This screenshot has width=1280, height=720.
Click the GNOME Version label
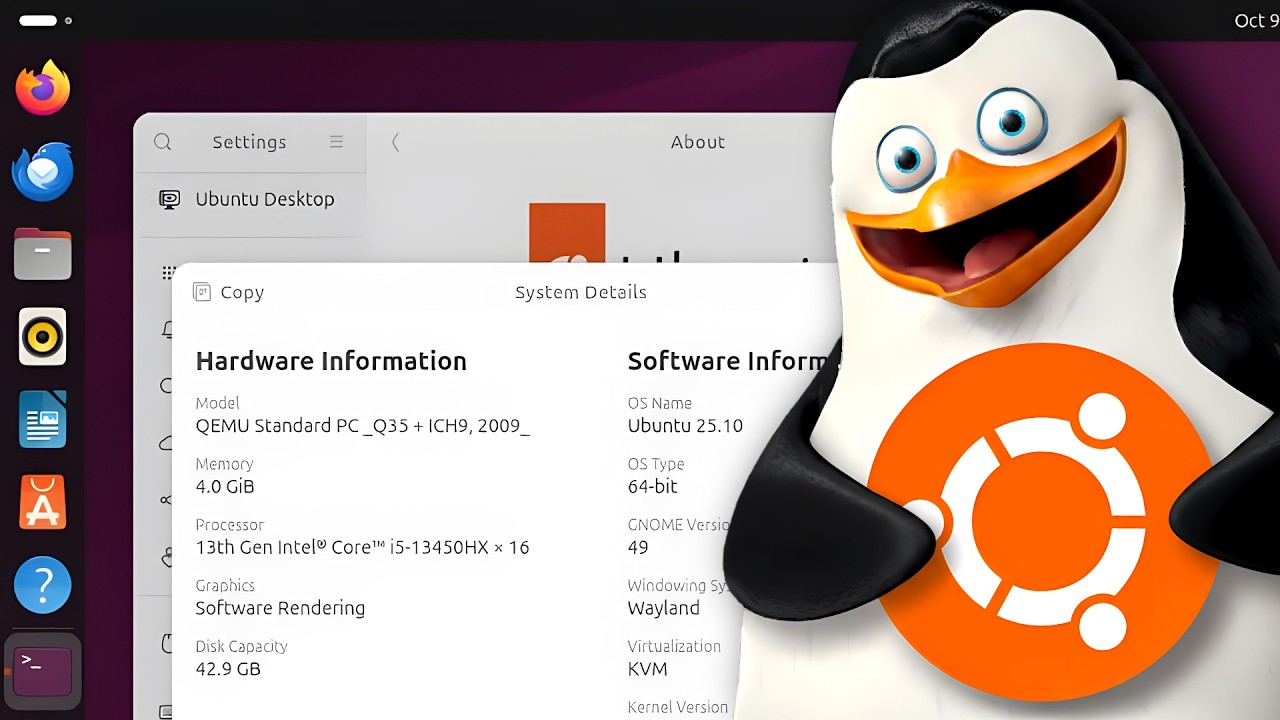[681, 525]
